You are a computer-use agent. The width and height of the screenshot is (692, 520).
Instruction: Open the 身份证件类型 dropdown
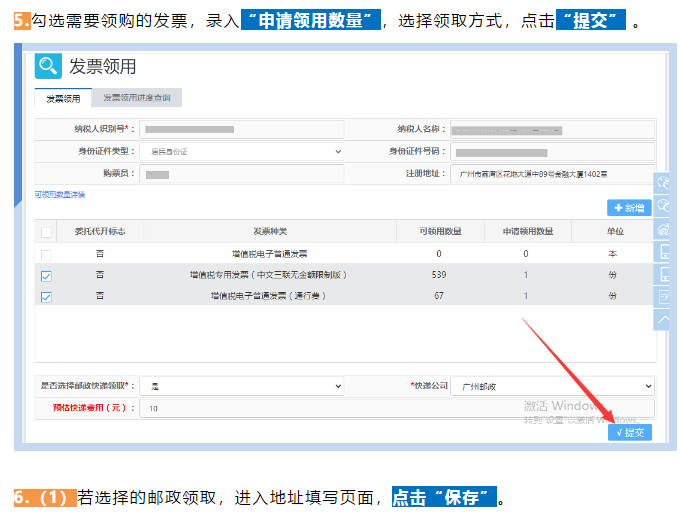(x=240, y=151)
